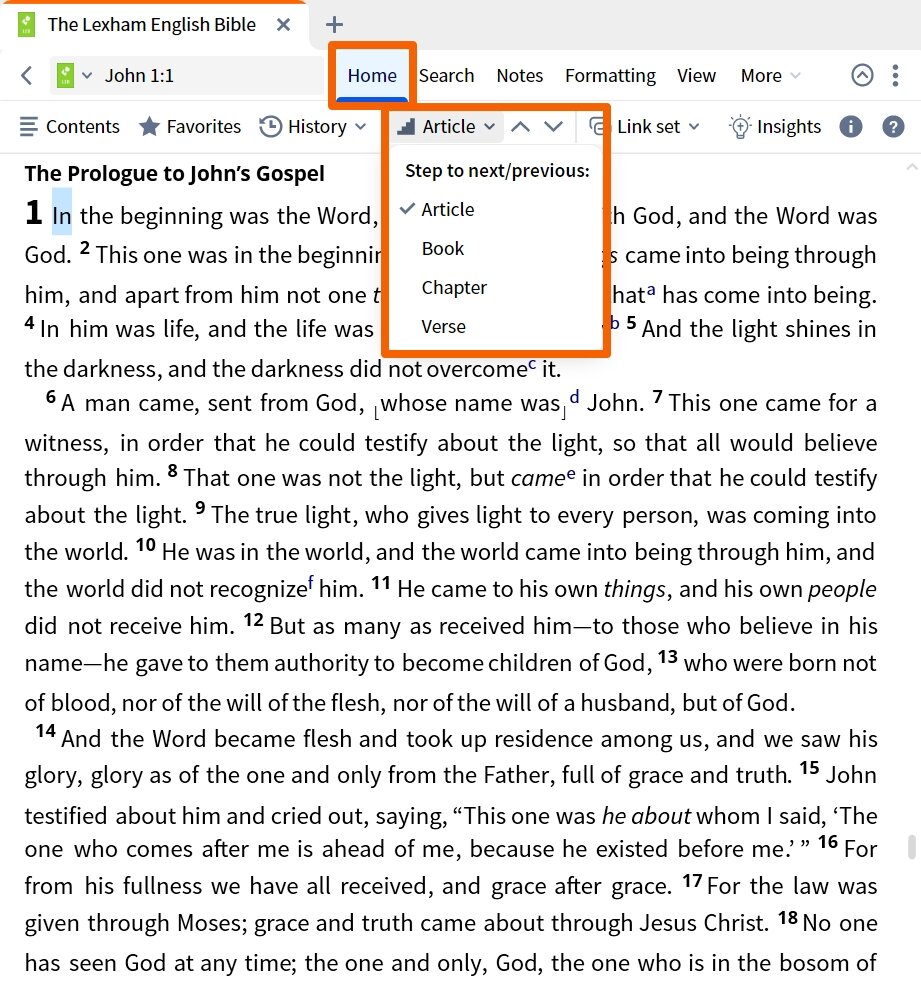This screenshot has width=921, height=985.
Task: Click heading 'The Prologue to John's Gospel'
Action: tap(175, 173)
